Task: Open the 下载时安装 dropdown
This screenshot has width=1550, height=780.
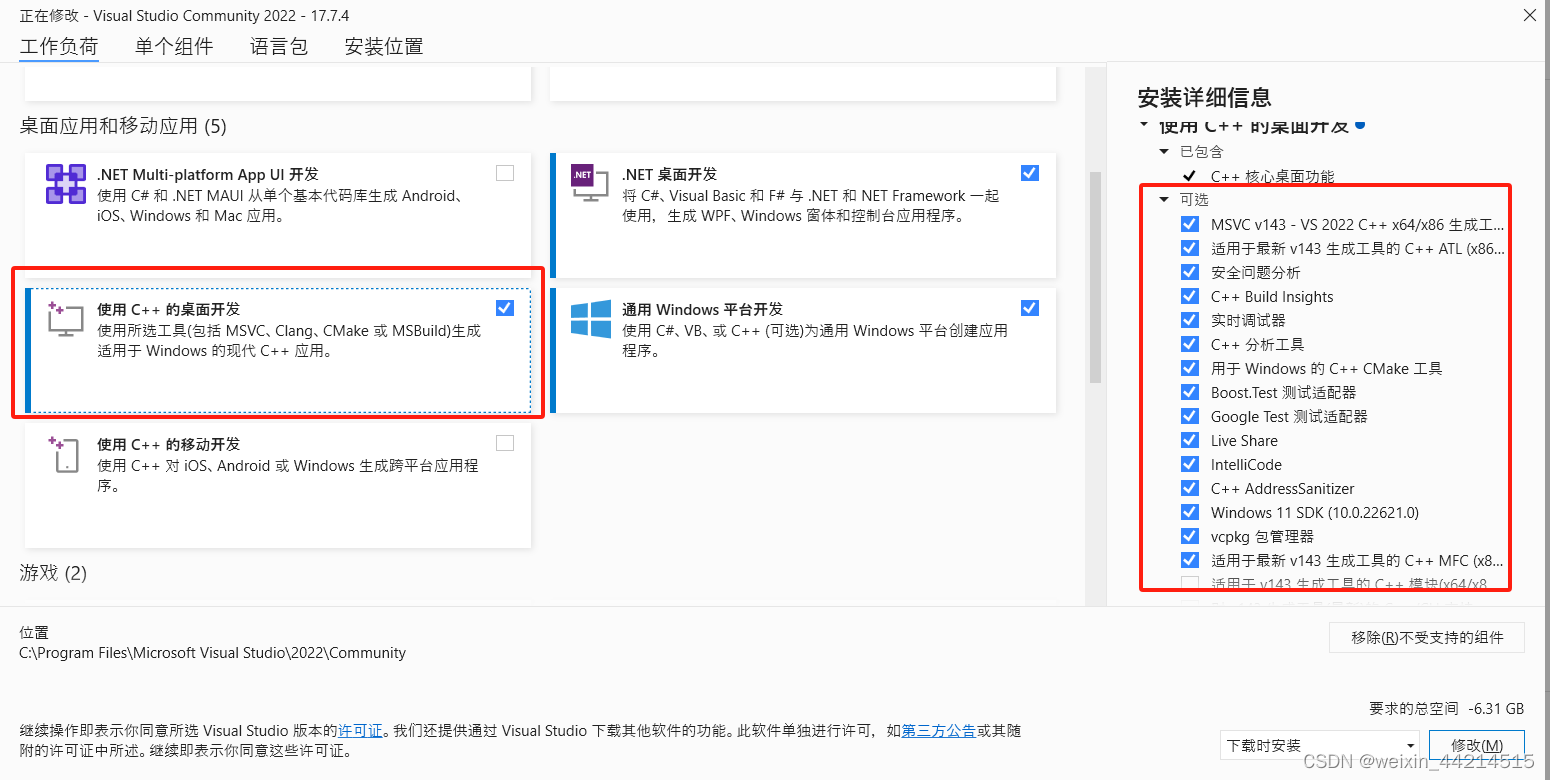Action: click(x=1321, y=745)
